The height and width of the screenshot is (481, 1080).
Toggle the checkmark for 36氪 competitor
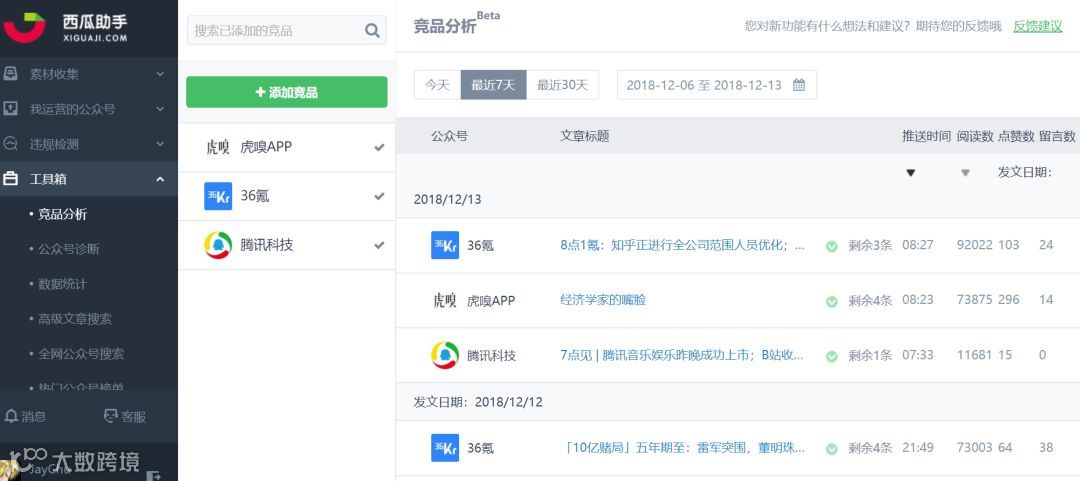pyautogui.click(x=379, y=196)
